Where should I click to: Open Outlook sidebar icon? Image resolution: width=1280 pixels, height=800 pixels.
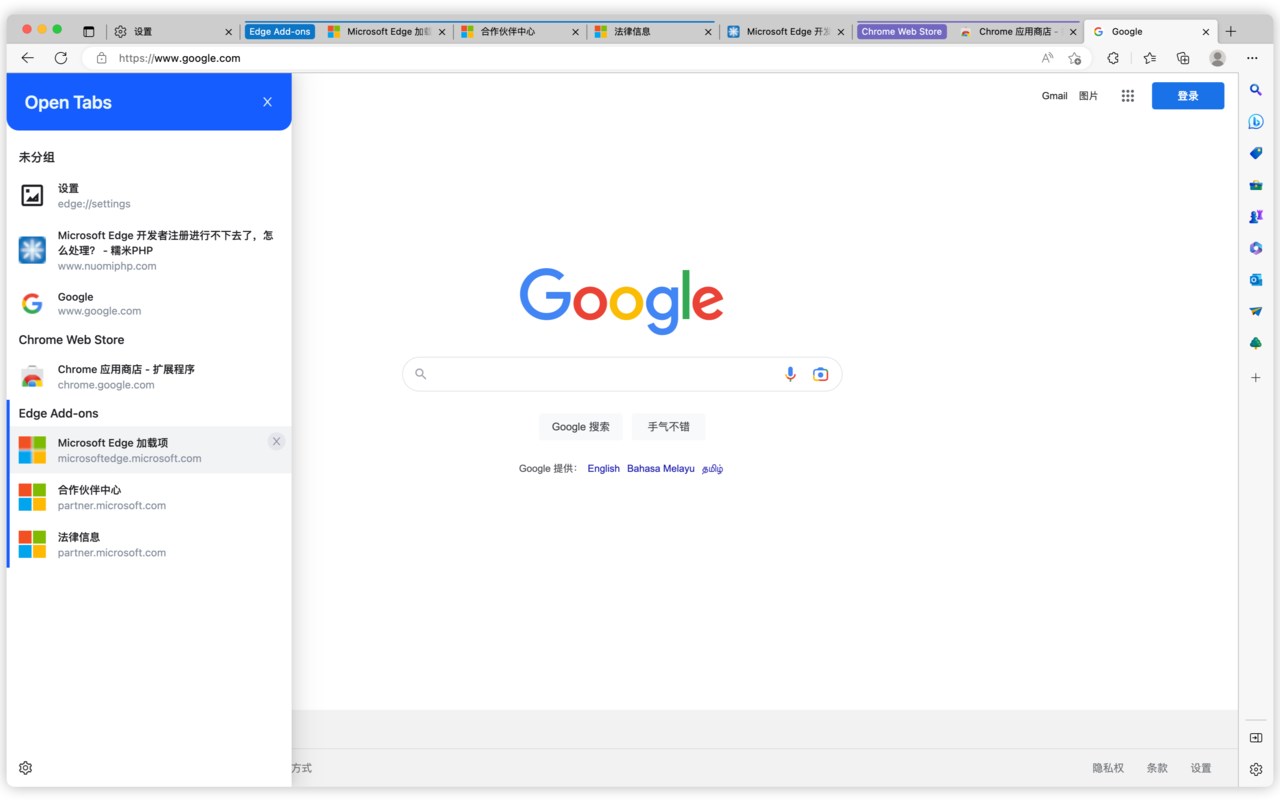1256,280
